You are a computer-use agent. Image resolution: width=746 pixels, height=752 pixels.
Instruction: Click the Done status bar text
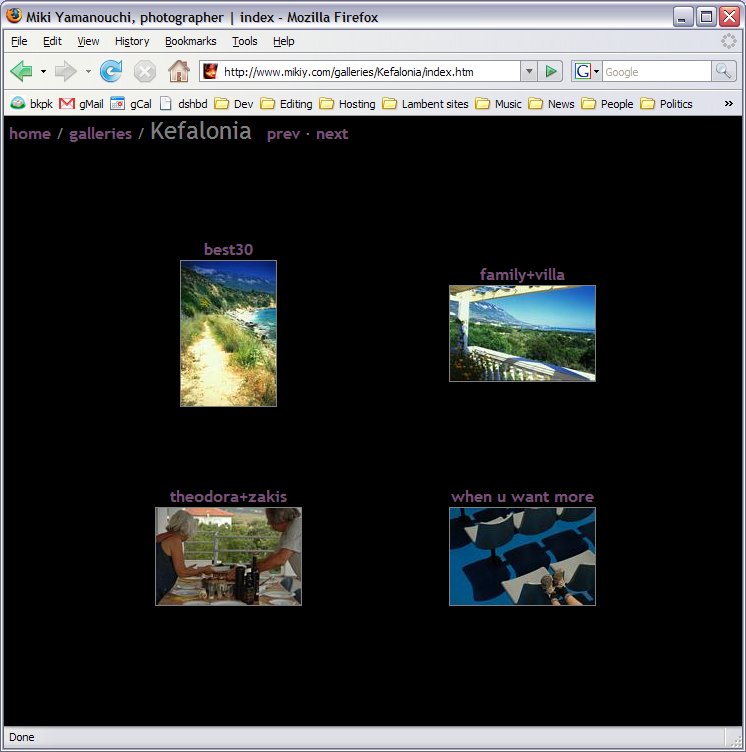coord(22,737)
